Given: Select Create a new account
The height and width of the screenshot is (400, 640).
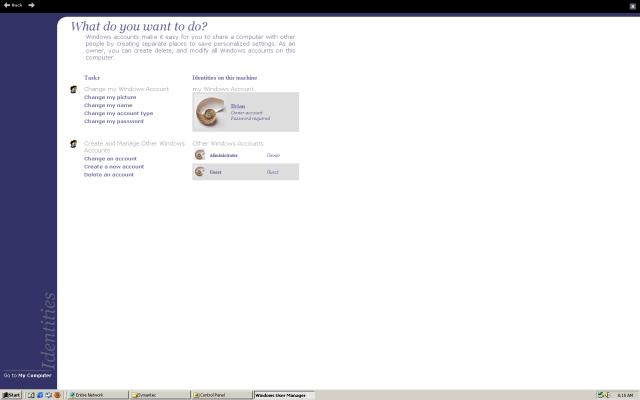Looking at the screenshot, I should [x=114, y=167].
